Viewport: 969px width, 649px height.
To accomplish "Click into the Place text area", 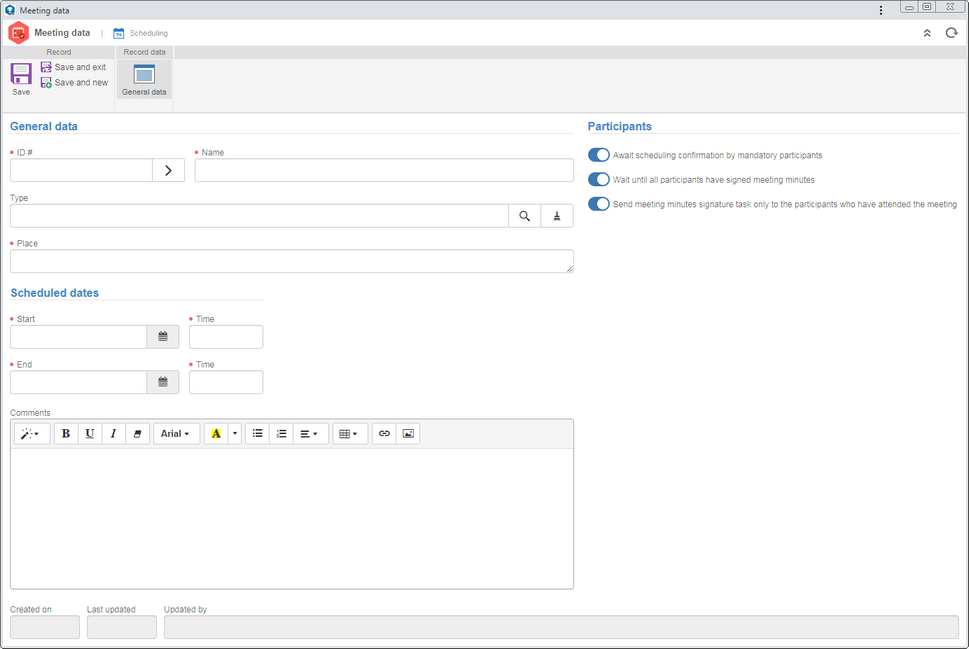I will pos(292,261).
